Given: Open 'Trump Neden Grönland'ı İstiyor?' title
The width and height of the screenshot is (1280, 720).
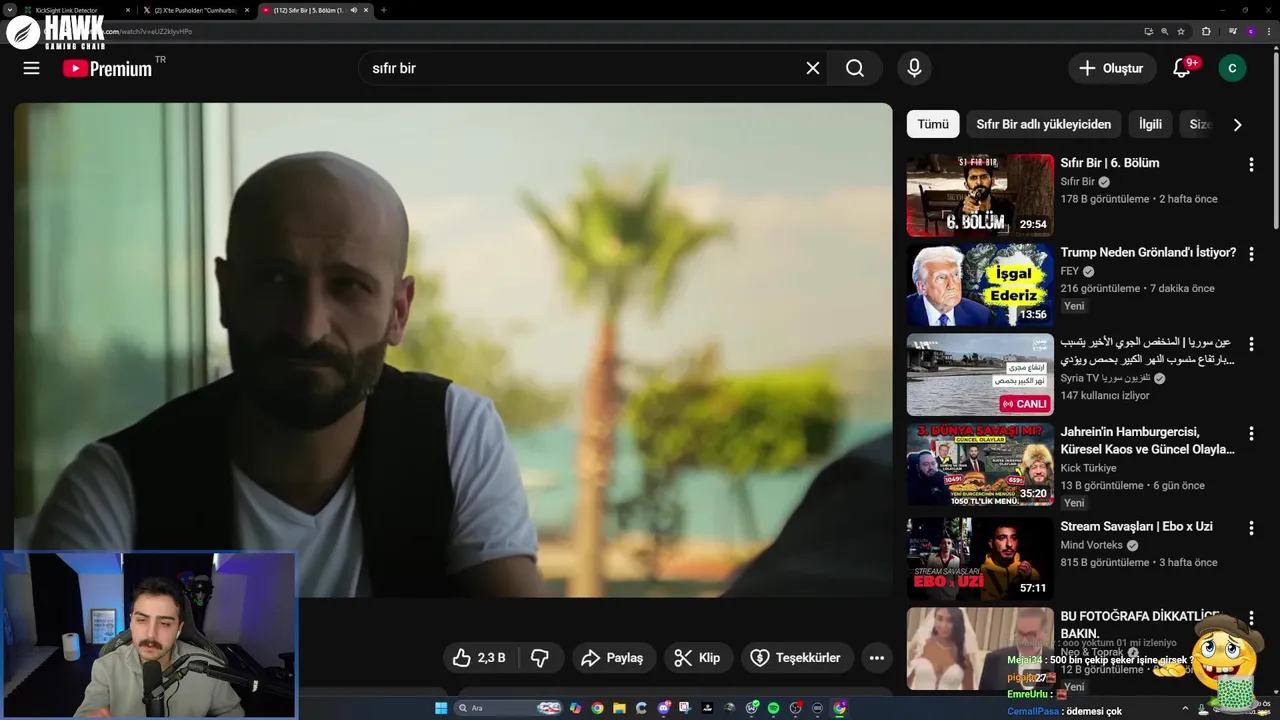Looking at the screenshot, I should (x=1148, y=253).
